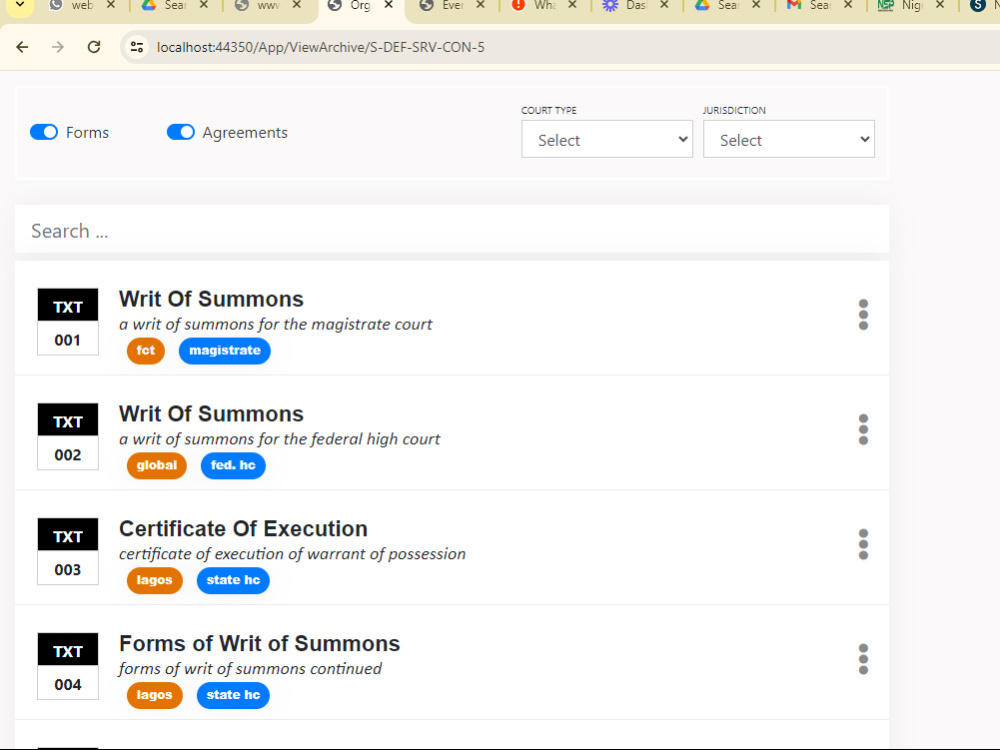Open Writ Of Summons magistrate court title
1000x750 pixels.
click(x=211, y=299)
